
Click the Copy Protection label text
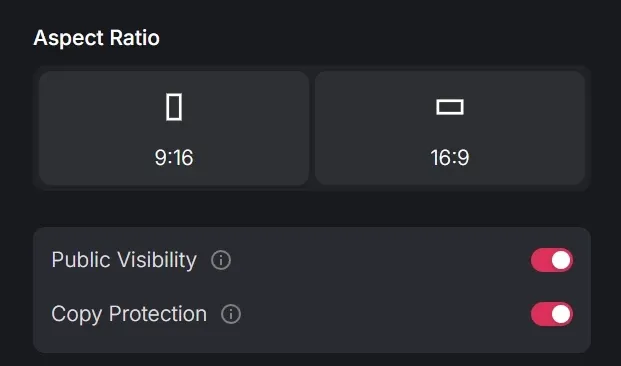click(x=129, y=314)
